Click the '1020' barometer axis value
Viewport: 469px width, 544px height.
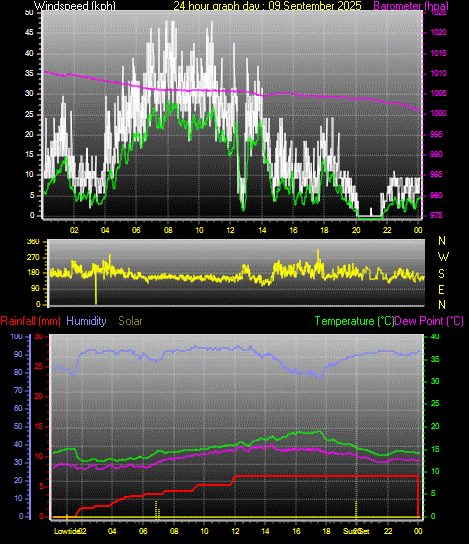[439, 33]
